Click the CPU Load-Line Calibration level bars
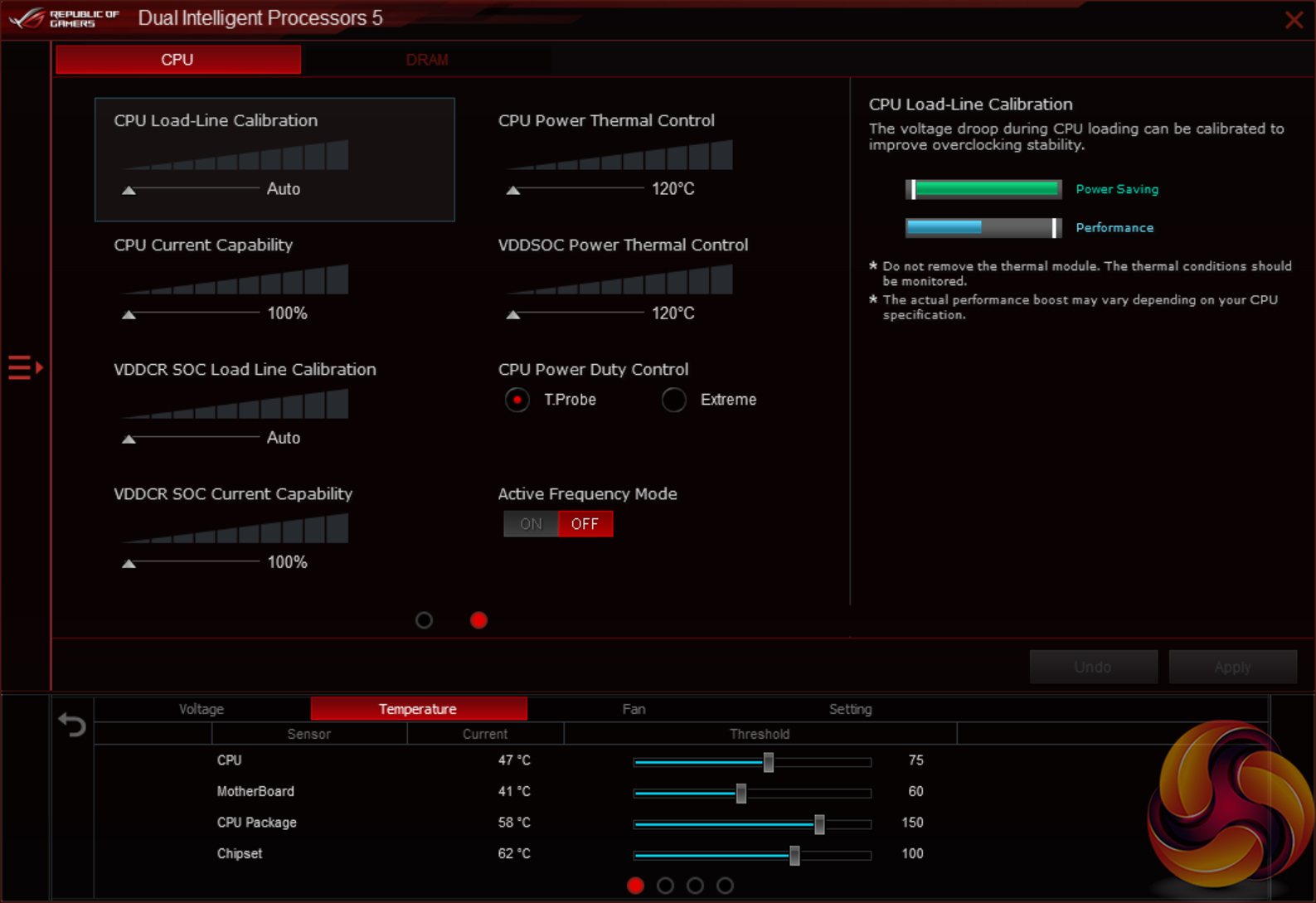 [235, 155]
